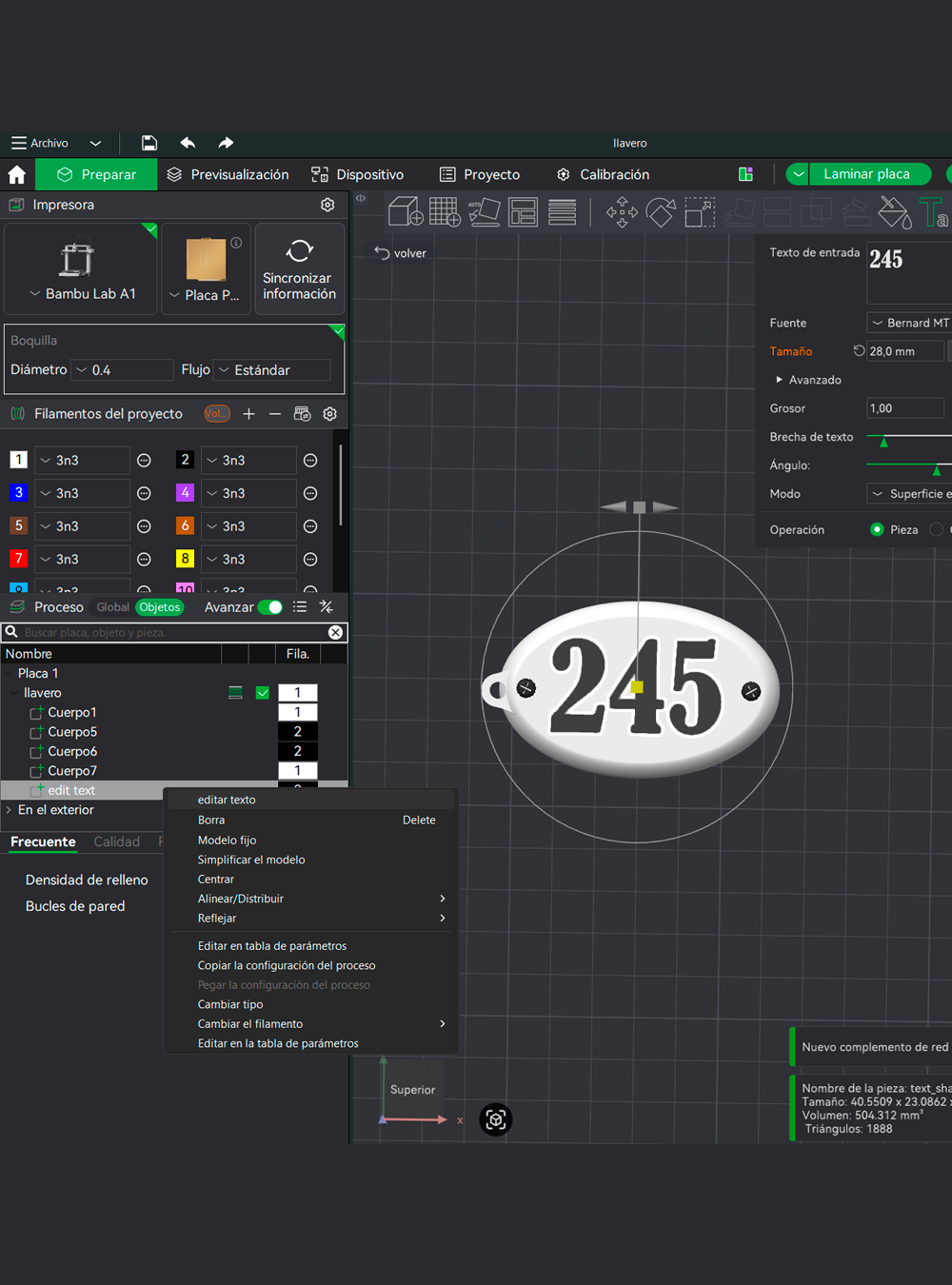Select the Pieza operation radio button
The width and height of the screenshot is (952, 1285).
click(x=877, y=529)
